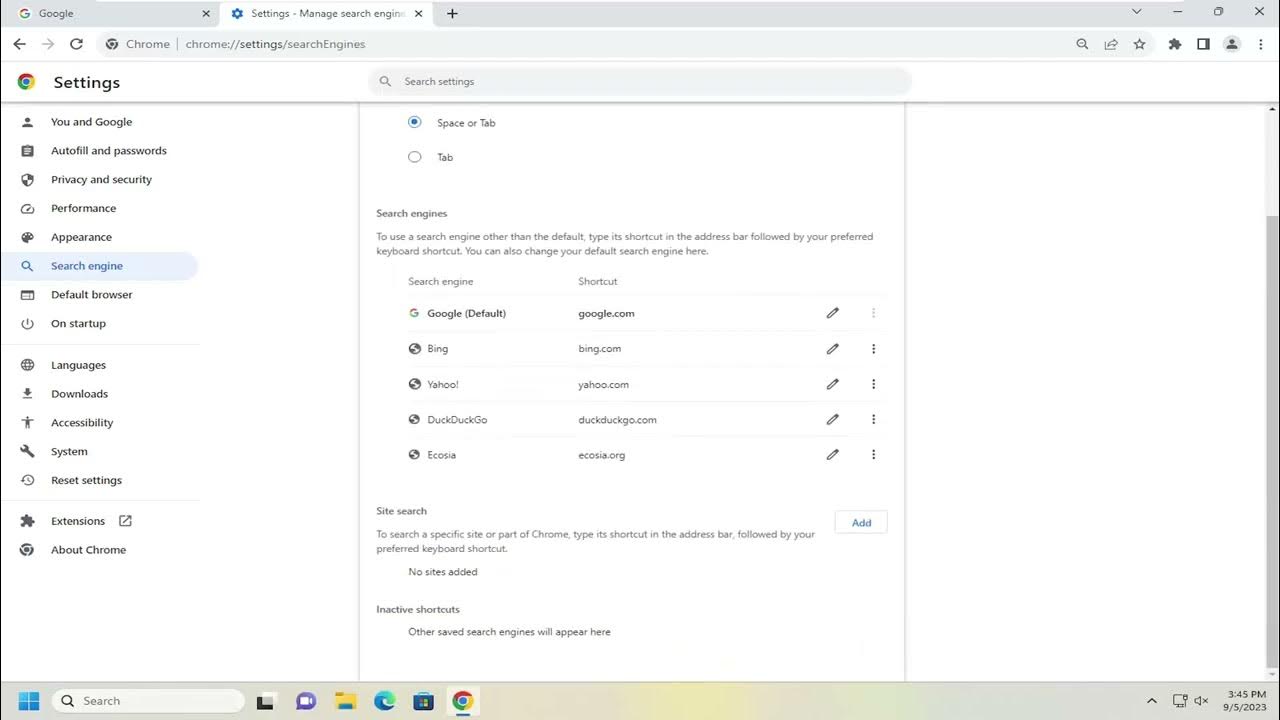The image size is (1280, 720).
Task: Click the address bar URL
Action: 275,44
